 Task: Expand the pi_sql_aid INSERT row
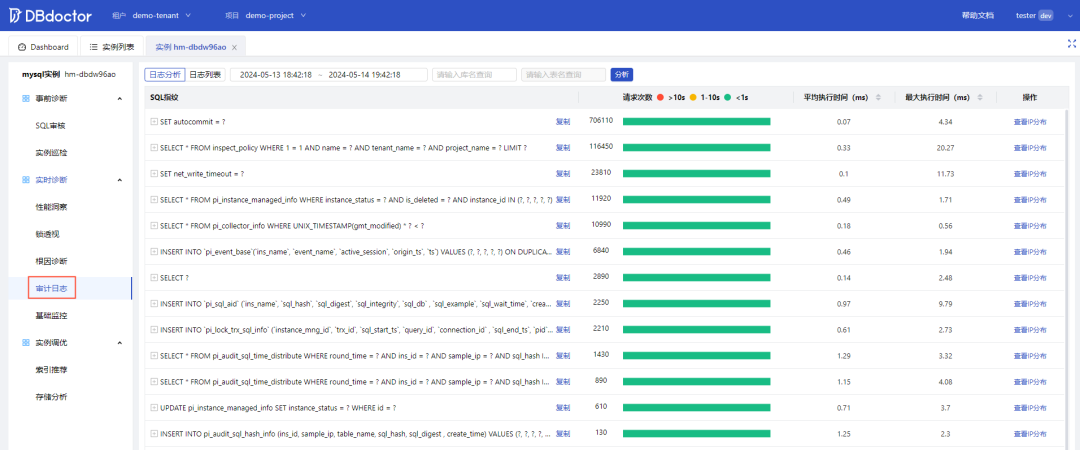click(x=154, y=303)
